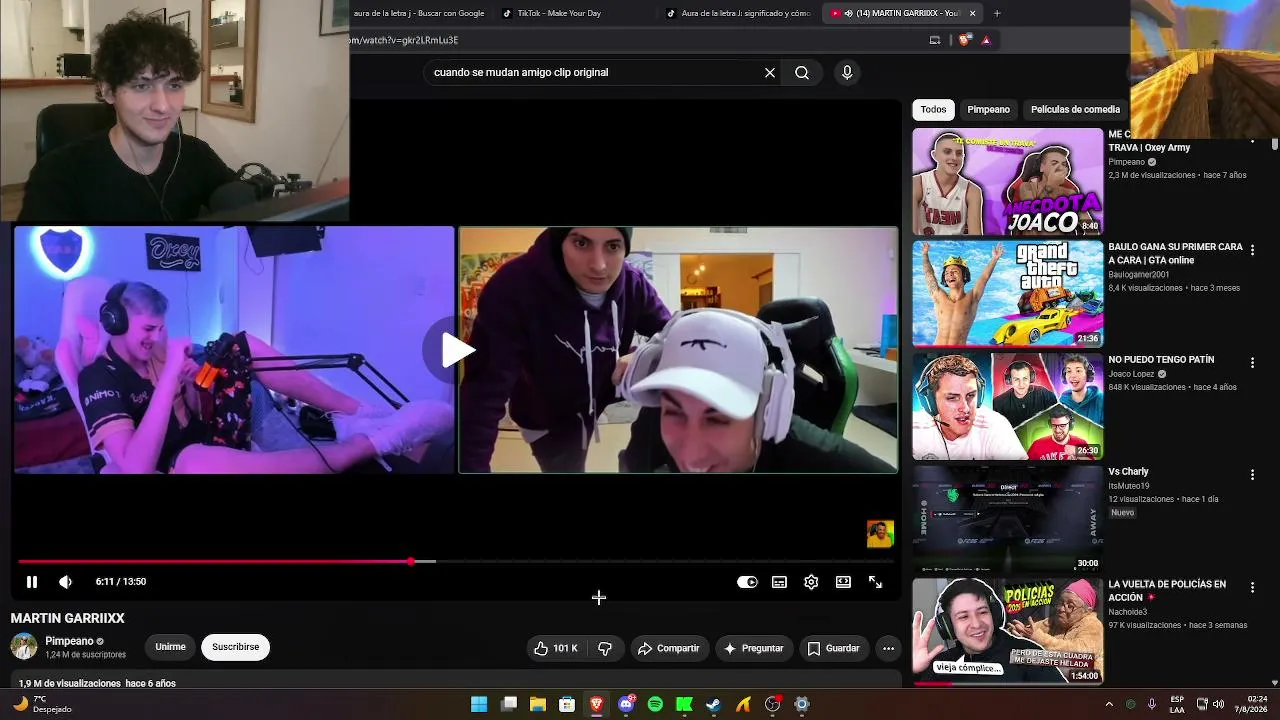Open a new browser tab
The width and height of the screenshot is (1280, 720).
997,13
